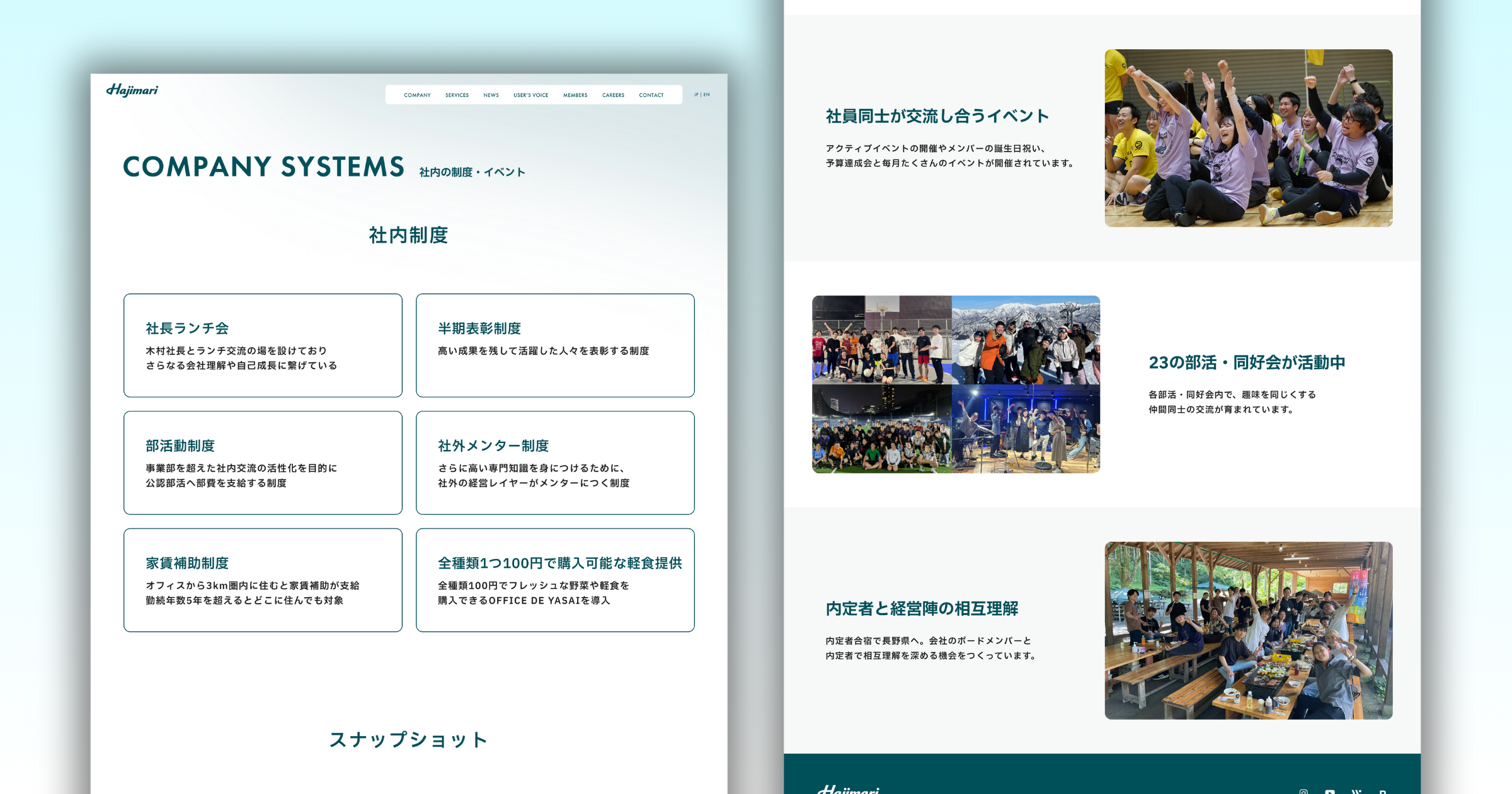
Task: Open the CAREERS navigation link
Action: [613, 95]
